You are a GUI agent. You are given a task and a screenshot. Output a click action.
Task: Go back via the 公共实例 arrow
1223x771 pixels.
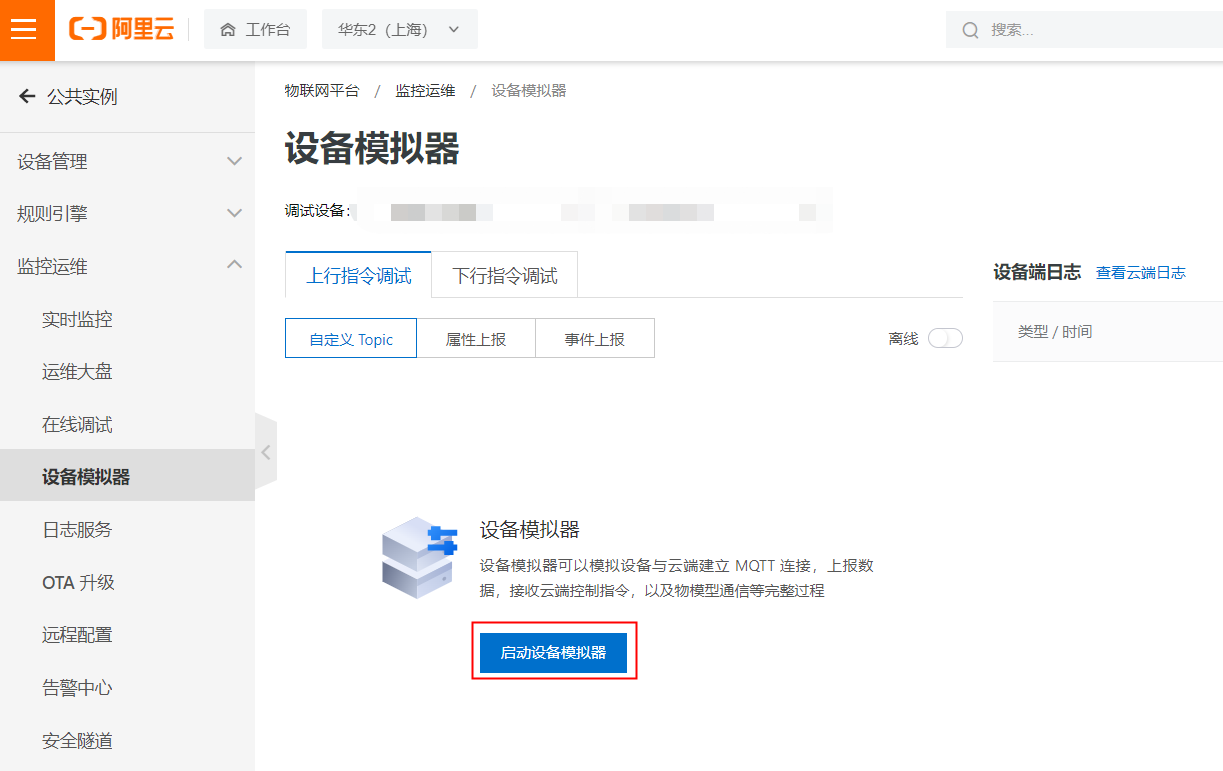pyautogui.click(x=26, y=95)
